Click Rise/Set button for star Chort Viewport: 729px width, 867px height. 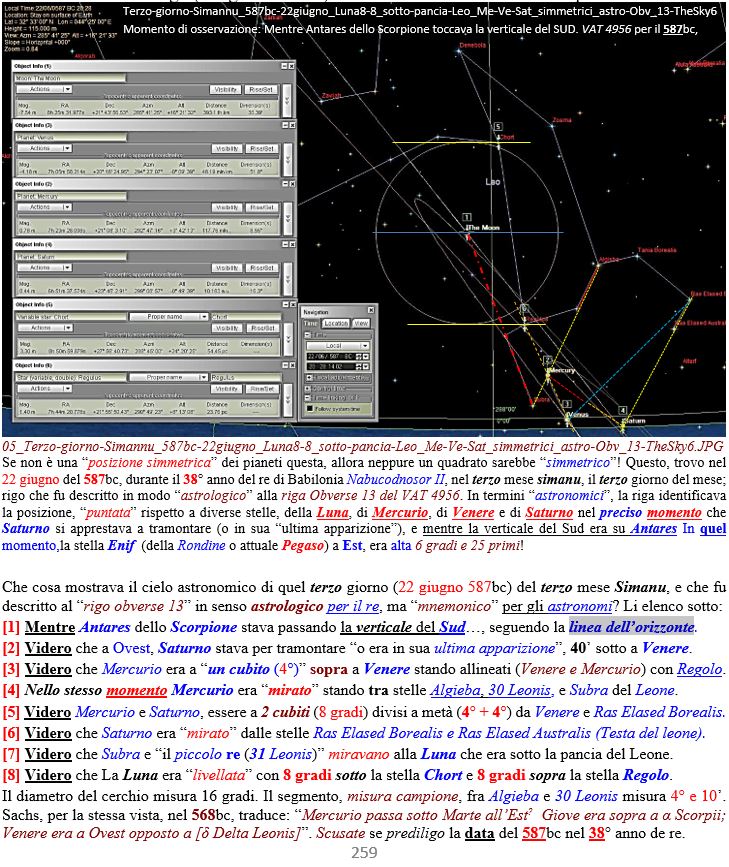tap(262, 328)
